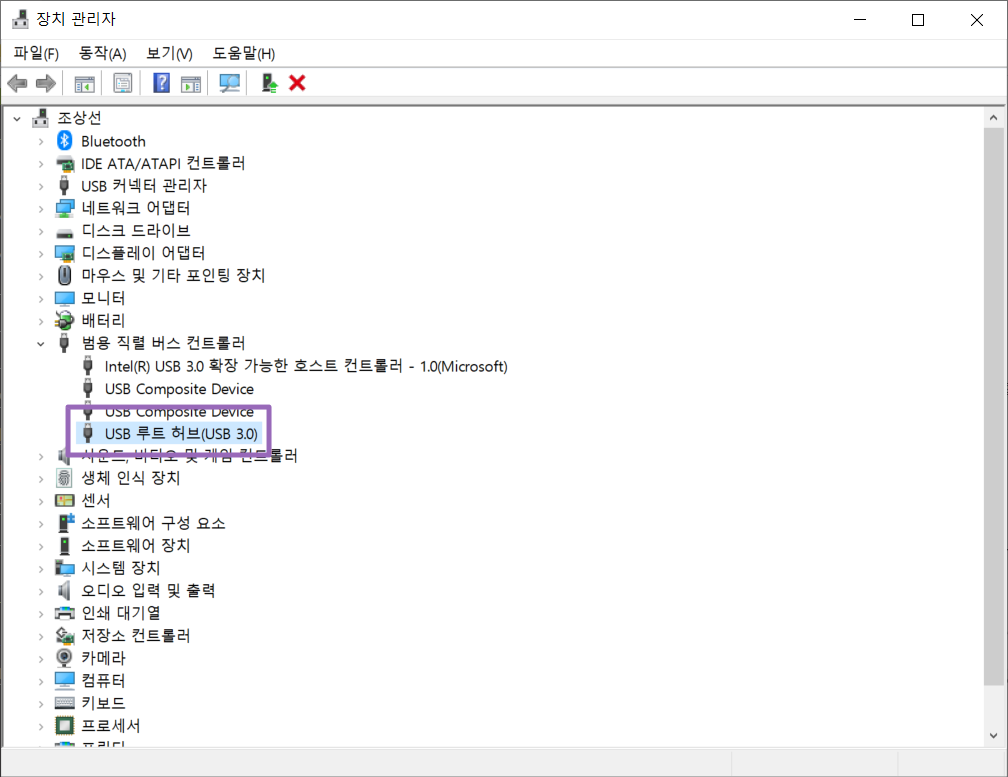Toggle the console tree show/hide icon
1008x777 pixels.
tap(84, 83)
